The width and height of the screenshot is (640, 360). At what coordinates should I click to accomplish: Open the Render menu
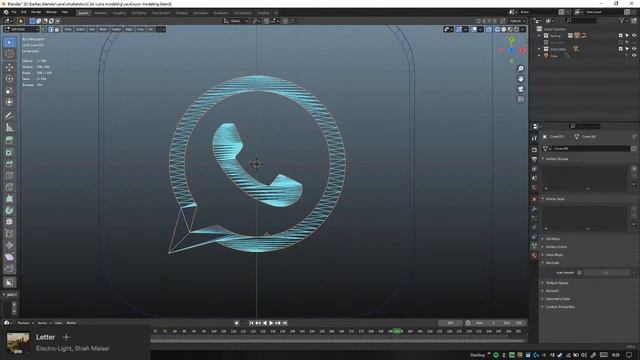click(x=36, y=12)
